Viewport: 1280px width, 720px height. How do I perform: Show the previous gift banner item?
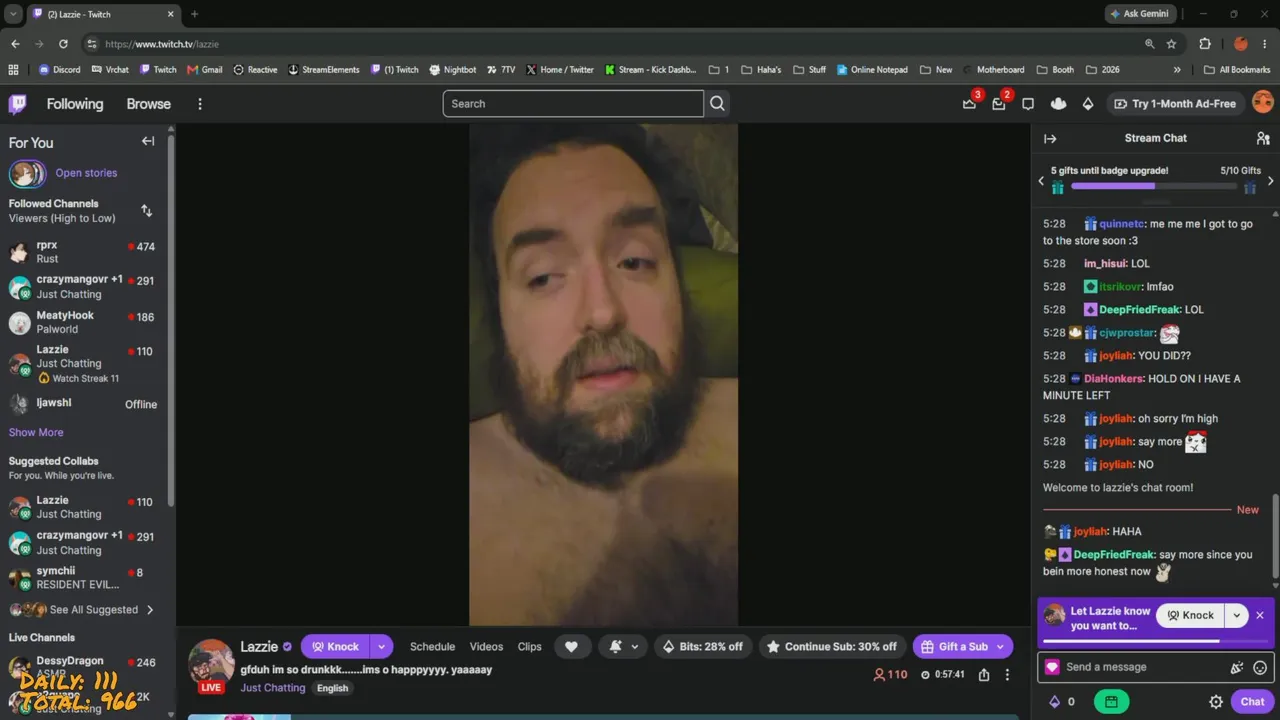coord(1041,181)
